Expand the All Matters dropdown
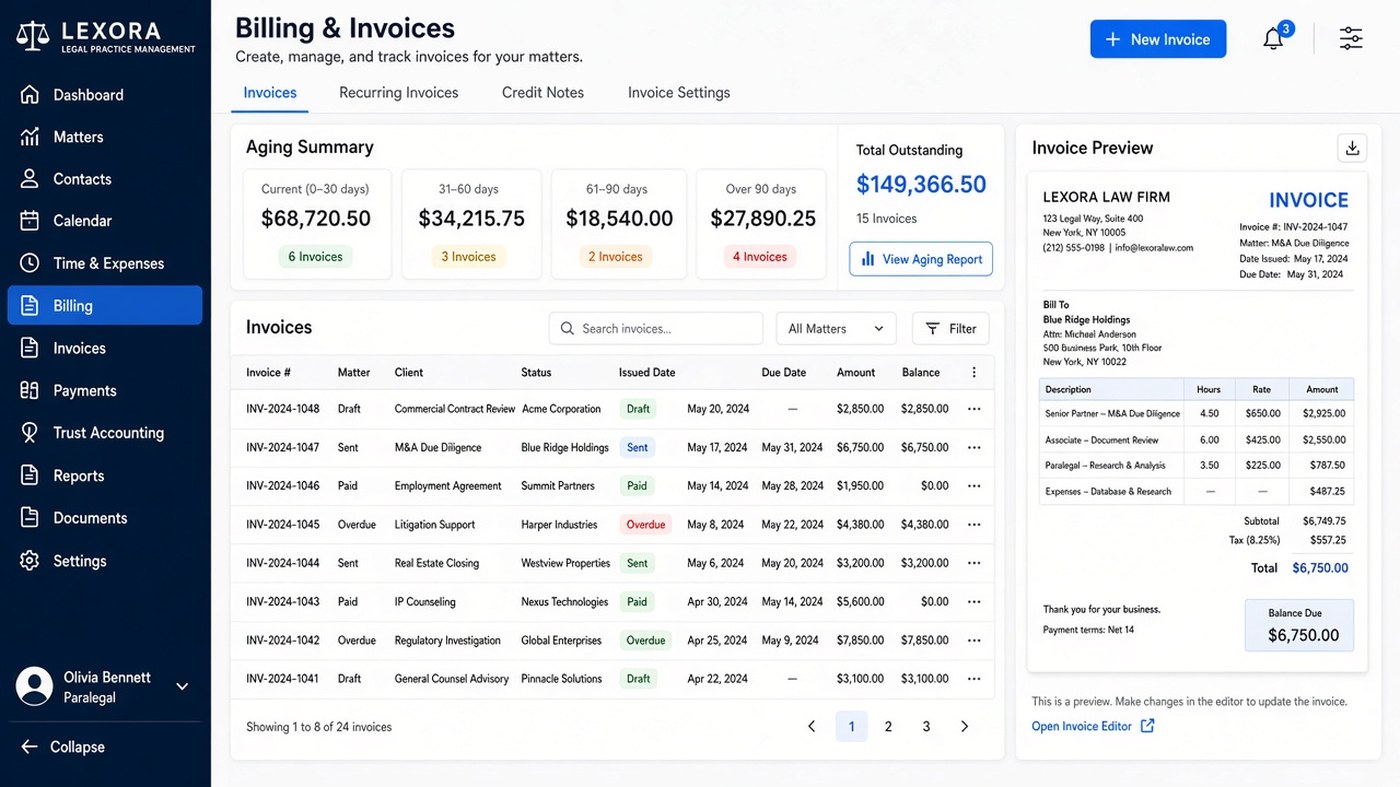 pos(836,328)
